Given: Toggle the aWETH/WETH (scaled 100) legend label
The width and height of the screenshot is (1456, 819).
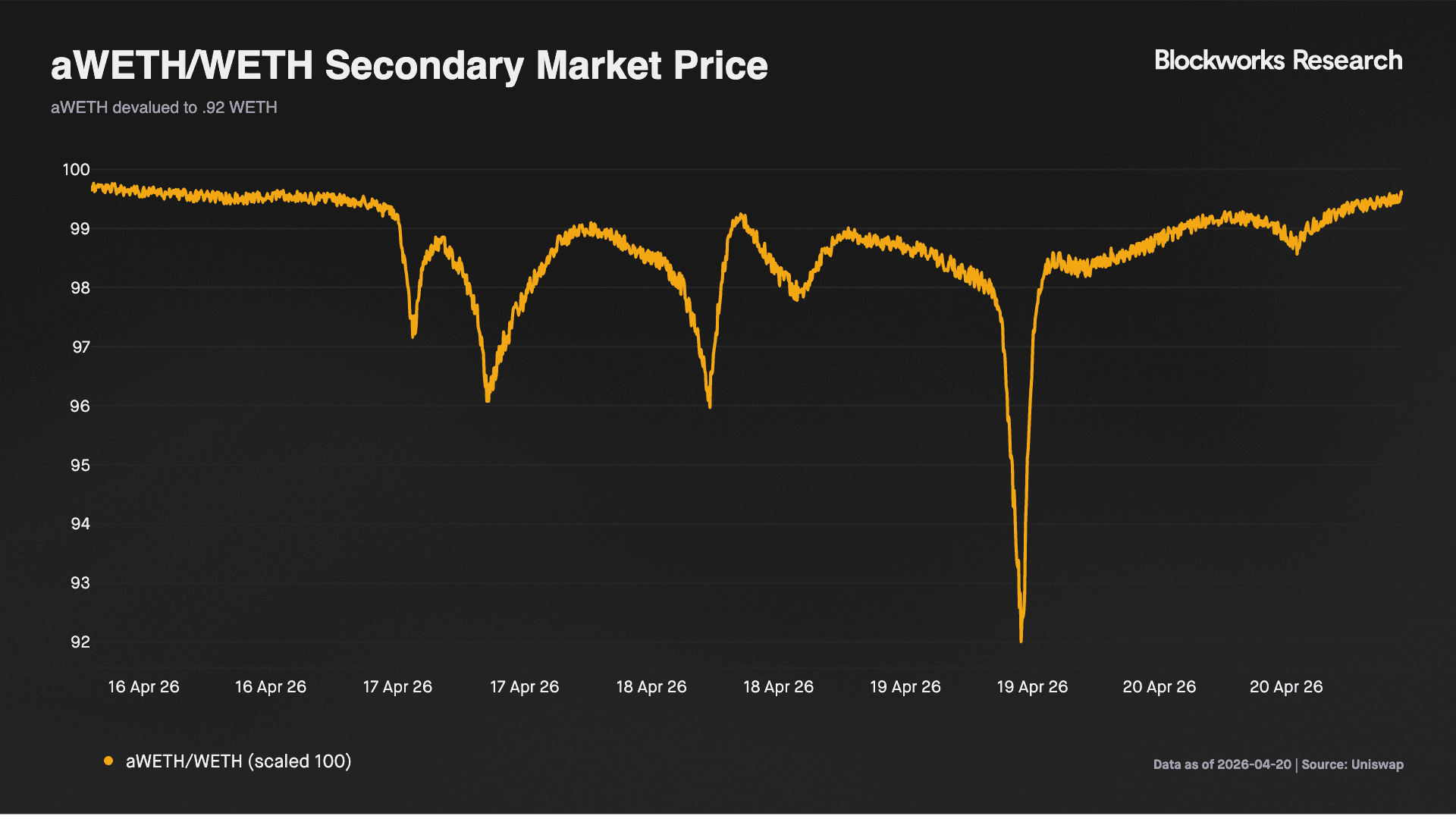Looking at the screenshot, I should click(238, 761).
